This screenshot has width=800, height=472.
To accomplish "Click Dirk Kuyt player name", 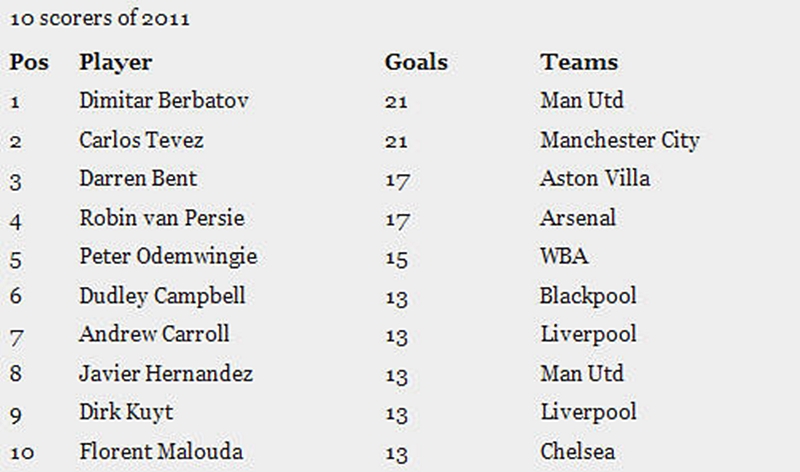I will pos(126,412).
